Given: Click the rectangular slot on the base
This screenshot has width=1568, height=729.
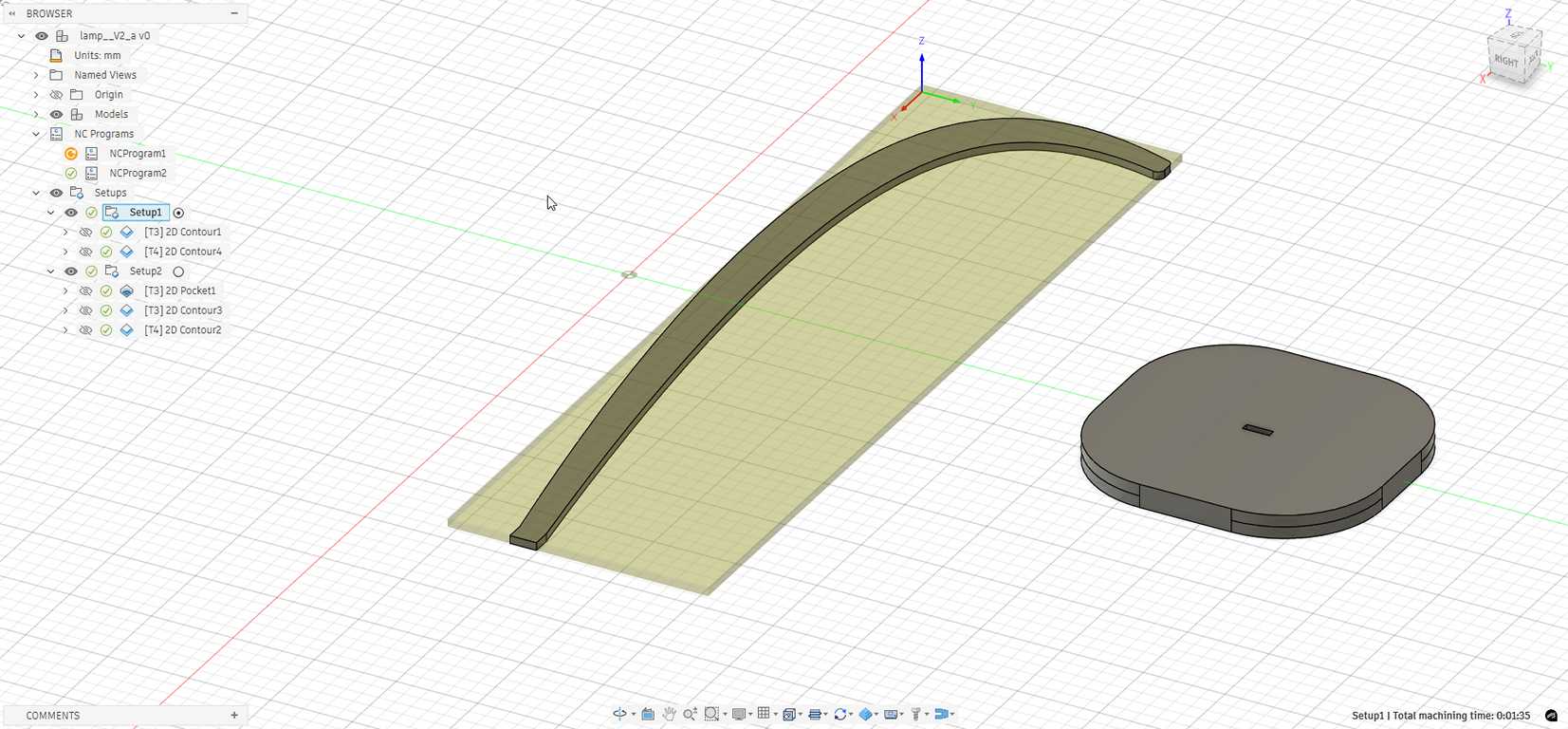Looking at the screenshot, I should [x=1258, y=430].
